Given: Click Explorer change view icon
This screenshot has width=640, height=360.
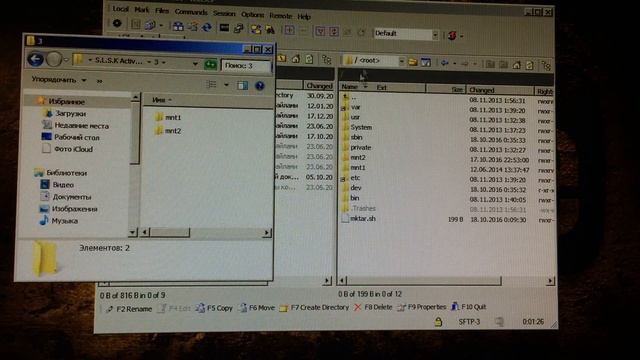Looking at the screenshot, I should coord(211,84).
